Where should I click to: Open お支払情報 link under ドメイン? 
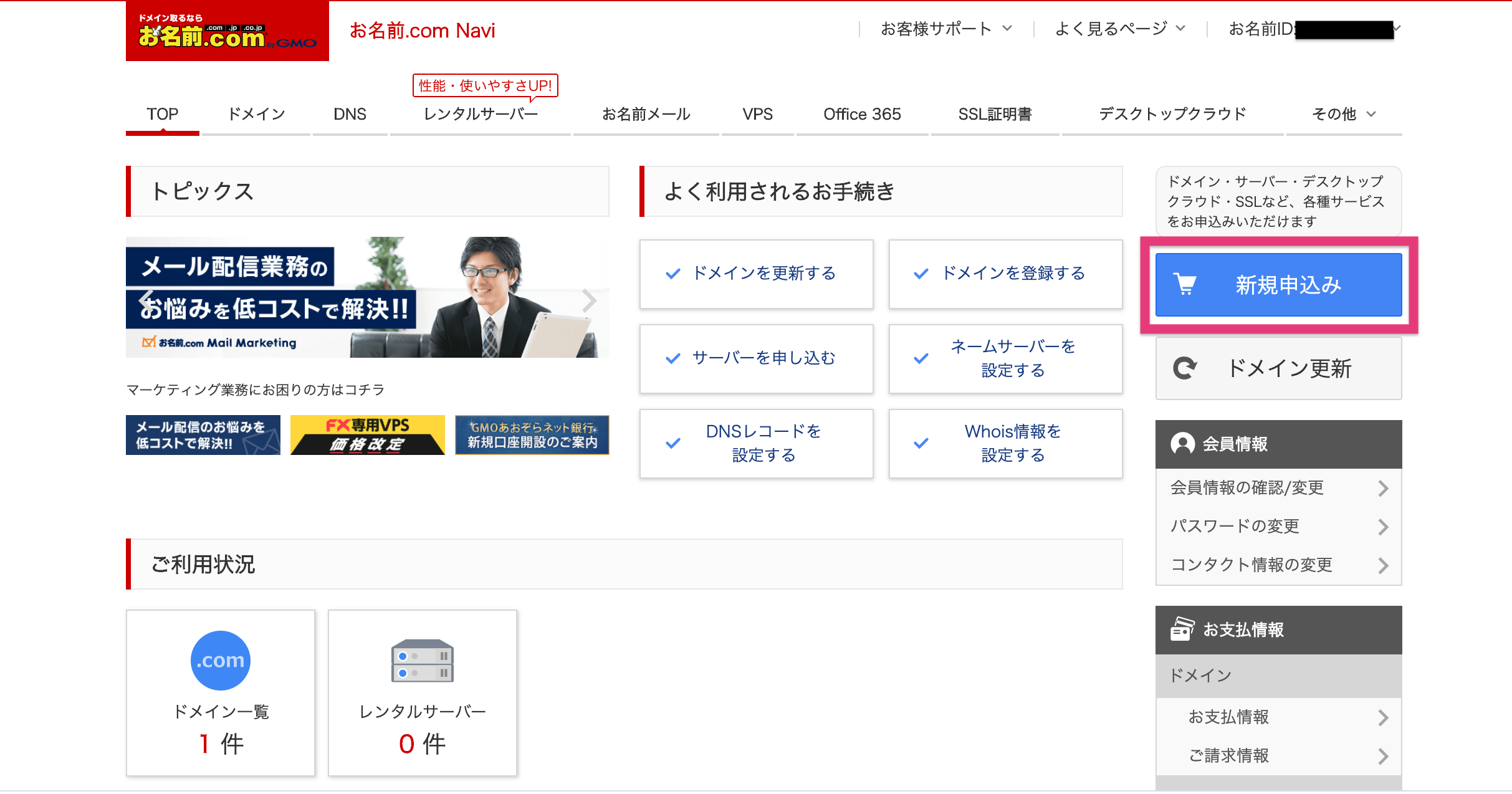(x=1228, y=717)
